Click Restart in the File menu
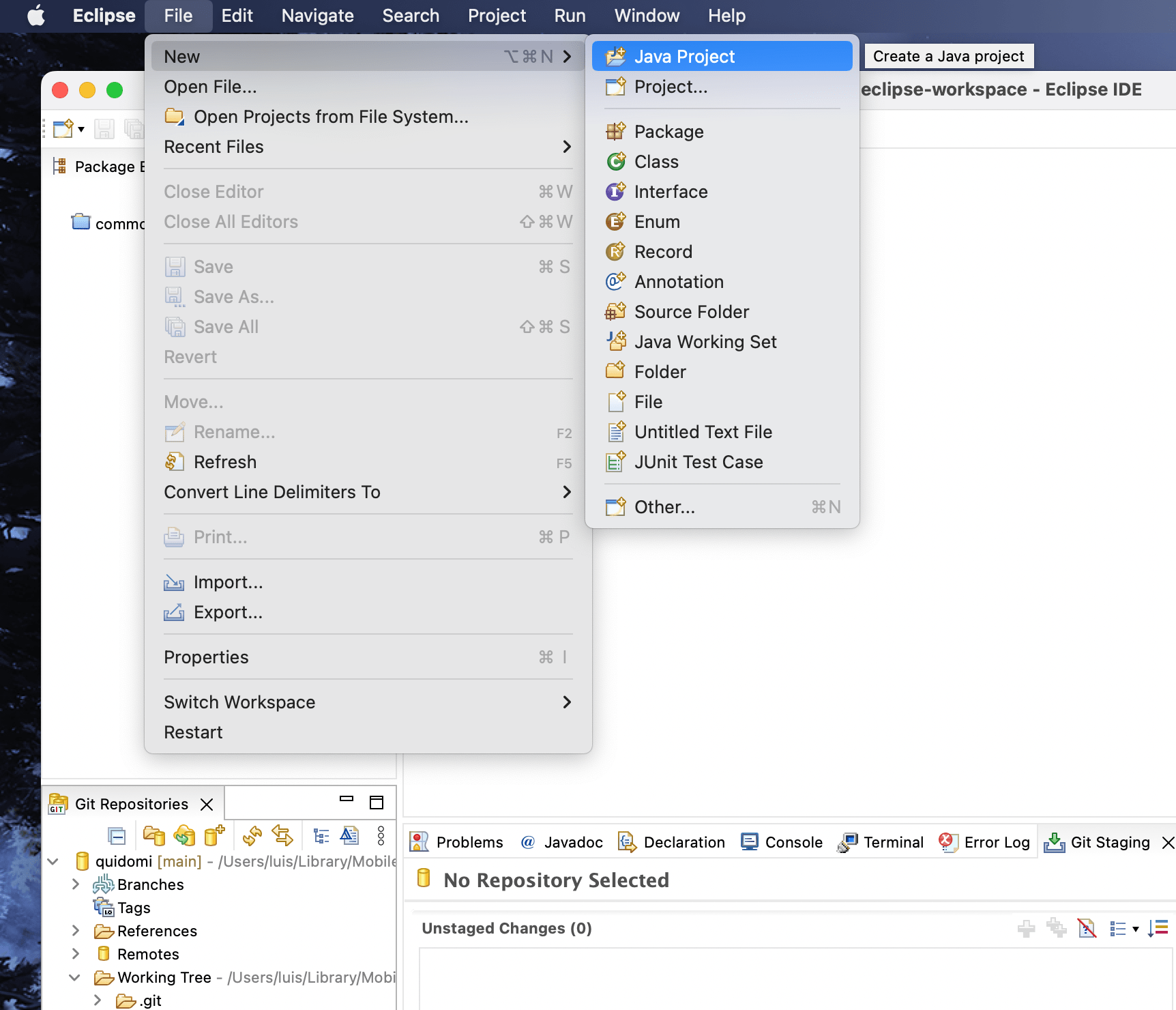 click(x=368, y=732)
